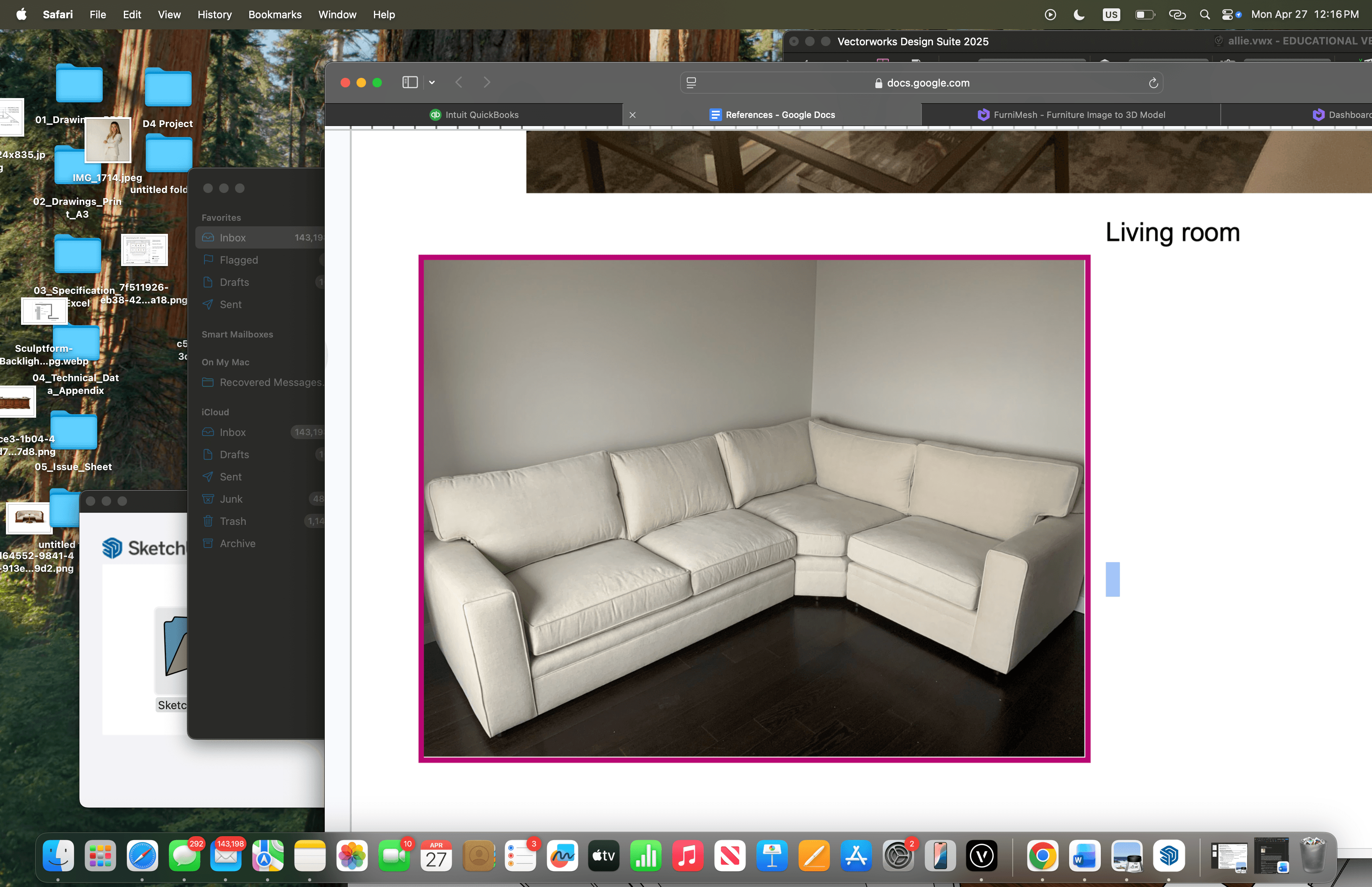Close the References - Google Docs tab
The width and height of the screenshot is (1372, 887).
(x=632, y=115)
